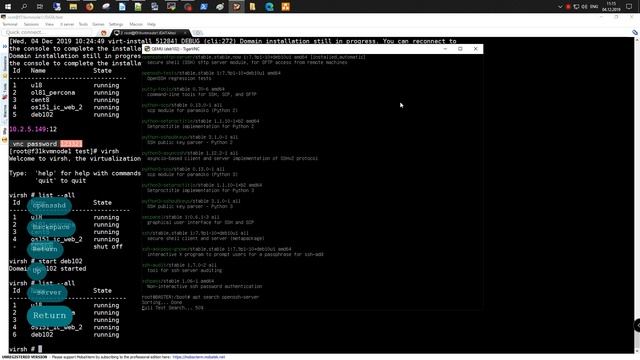The image size is (640, 360).
Task: Click the orange globe icon at sidebar bottom
Action: pos(4,140)
